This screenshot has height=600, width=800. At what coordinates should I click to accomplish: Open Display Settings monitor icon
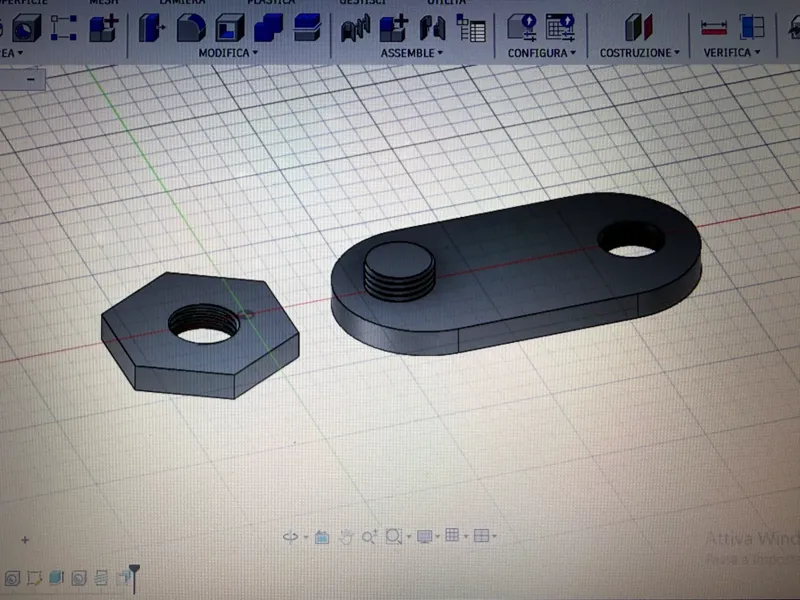[x=424, y=536]
